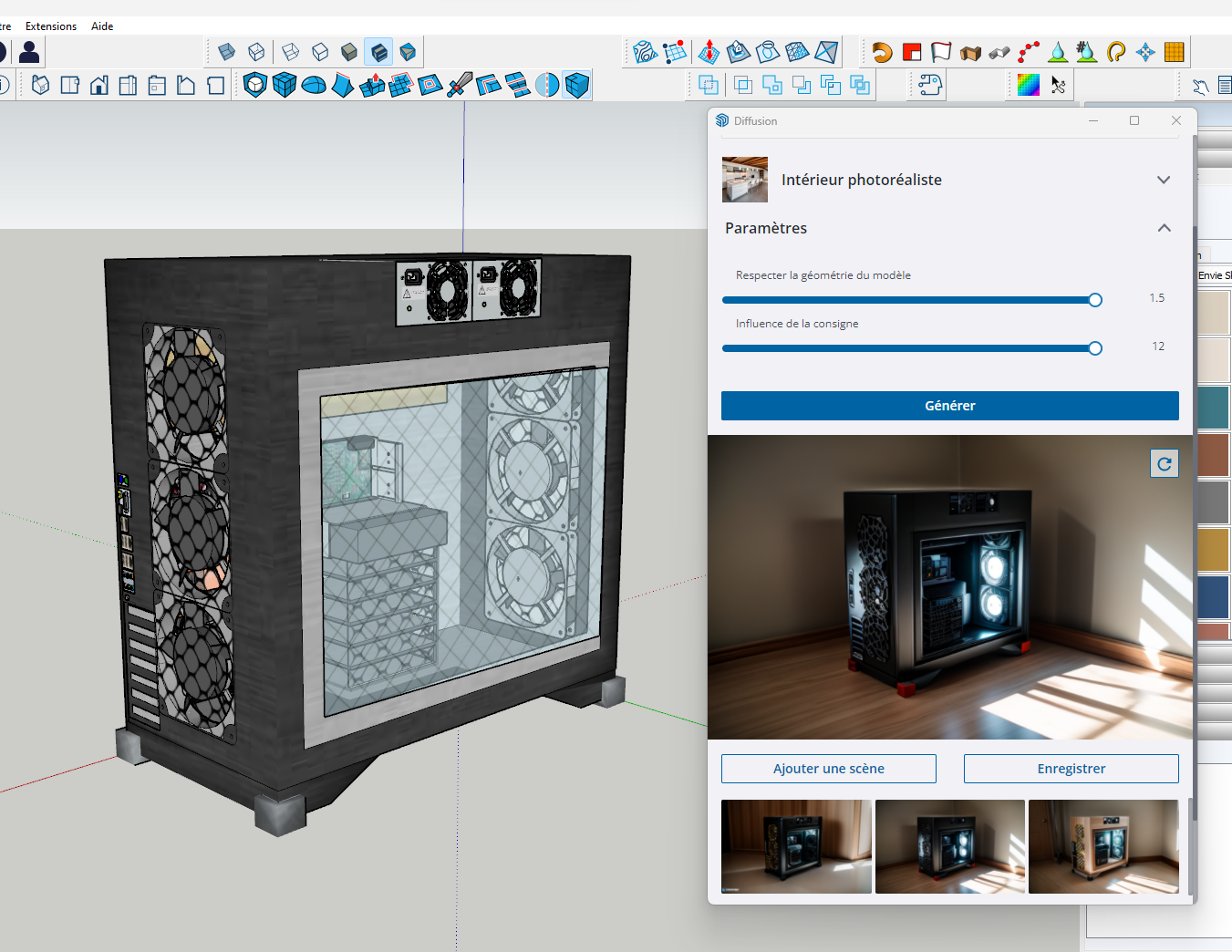Toggle X-ray face style mode

coord(226,52)
